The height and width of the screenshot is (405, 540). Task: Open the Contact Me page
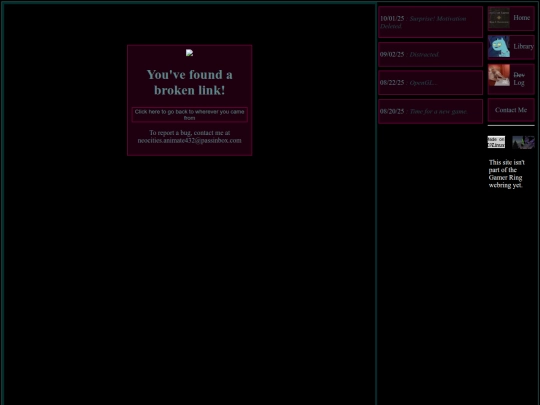pyautogui.click(x=511, y=110)
